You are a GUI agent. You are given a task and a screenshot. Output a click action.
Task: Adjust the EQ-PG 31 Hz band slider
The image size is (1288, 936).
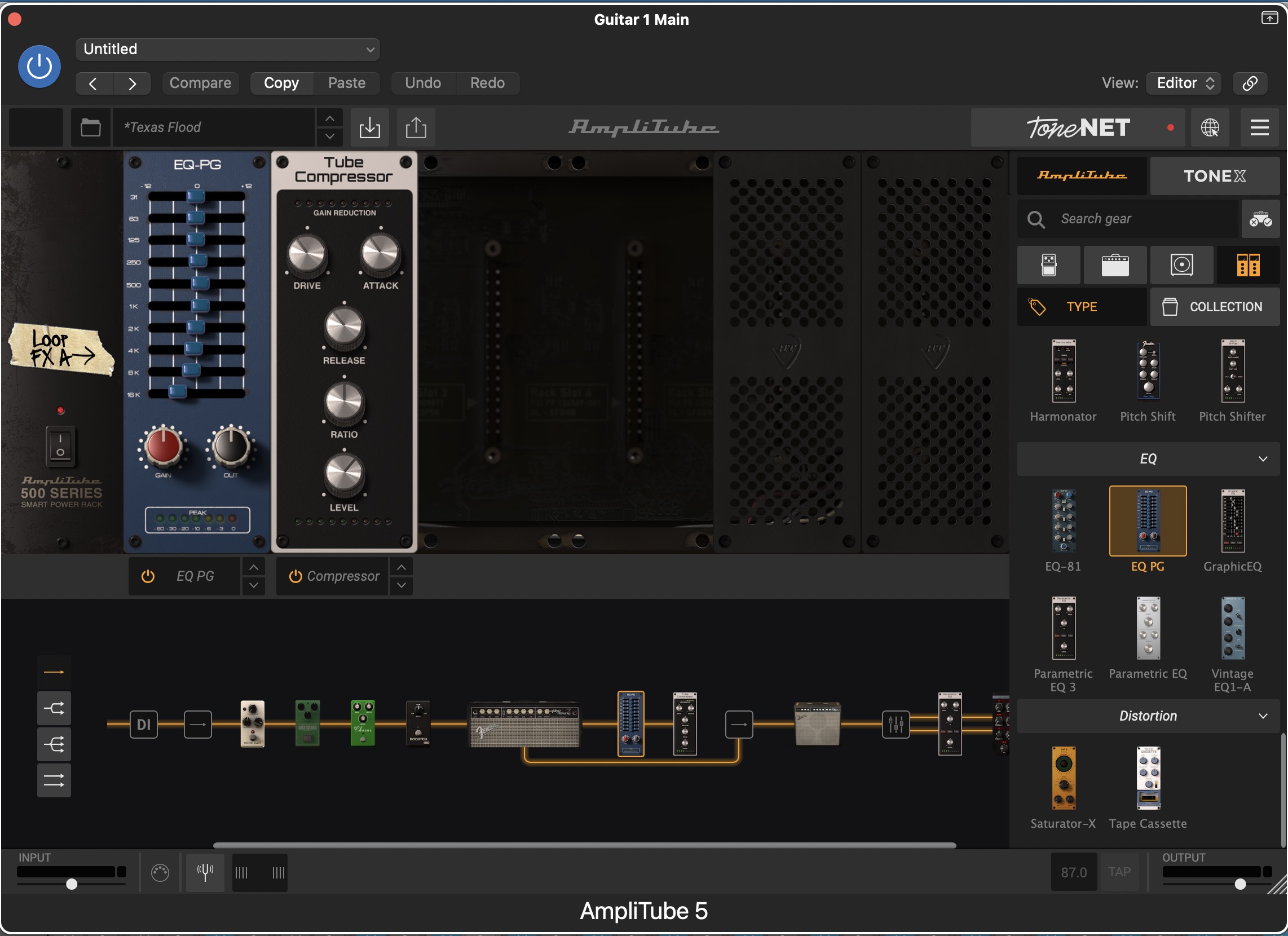pos(196,197)
